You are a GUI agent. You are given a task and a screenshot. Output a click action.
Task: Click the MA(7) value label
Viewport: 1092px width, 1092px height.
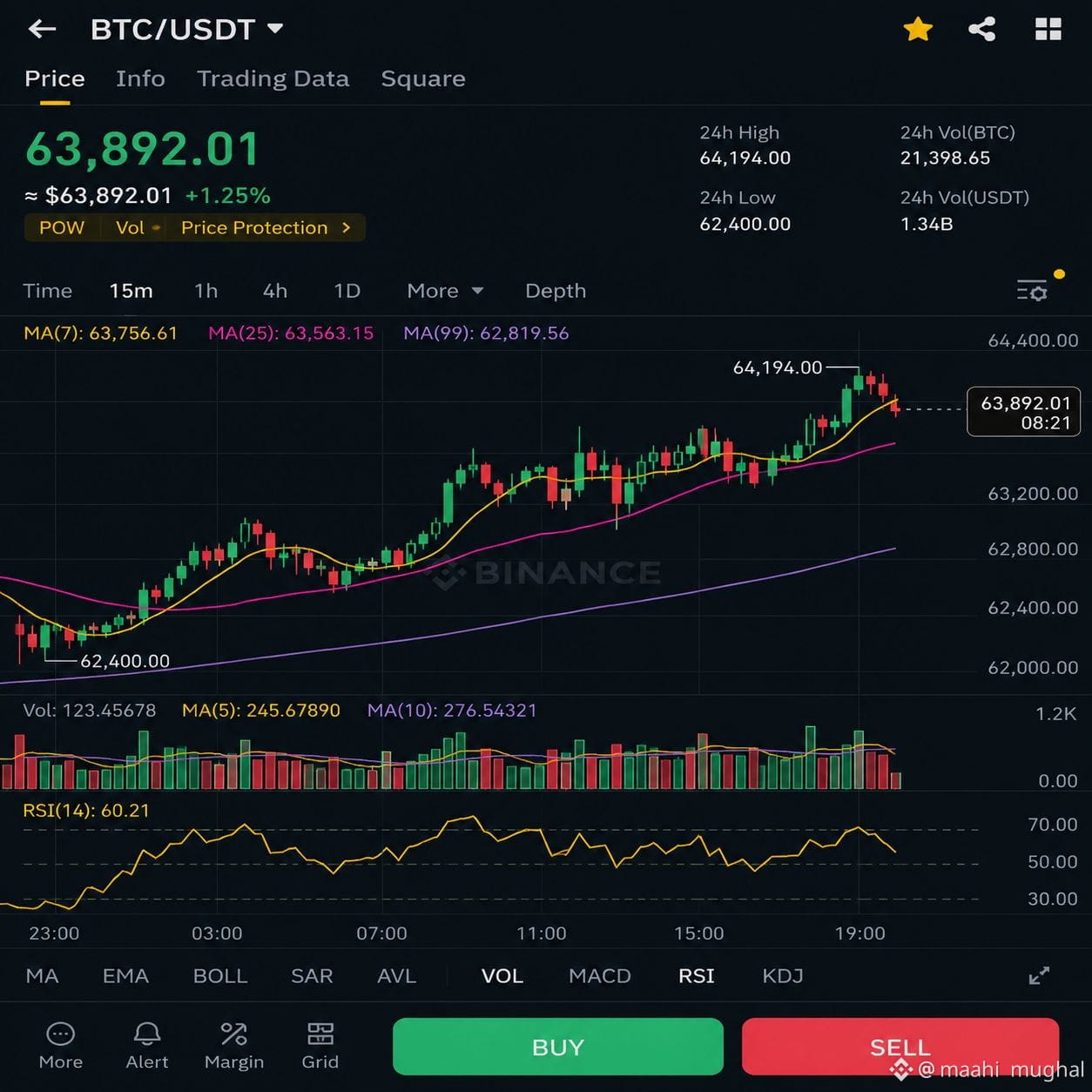tap(100, 333)
